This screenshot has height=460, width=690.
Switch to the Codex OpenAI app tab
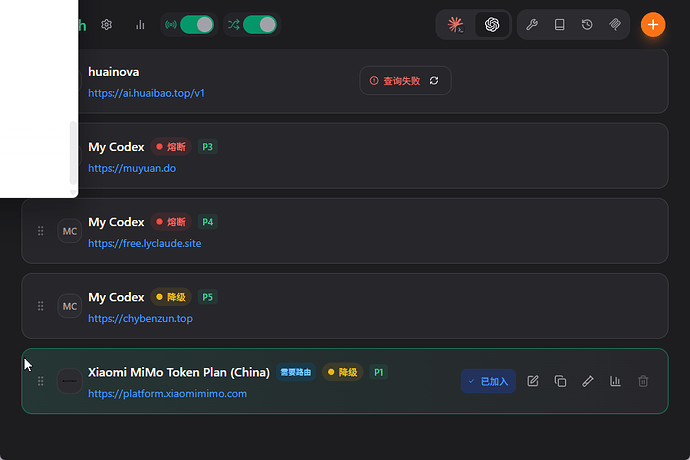tap(492, 25)
